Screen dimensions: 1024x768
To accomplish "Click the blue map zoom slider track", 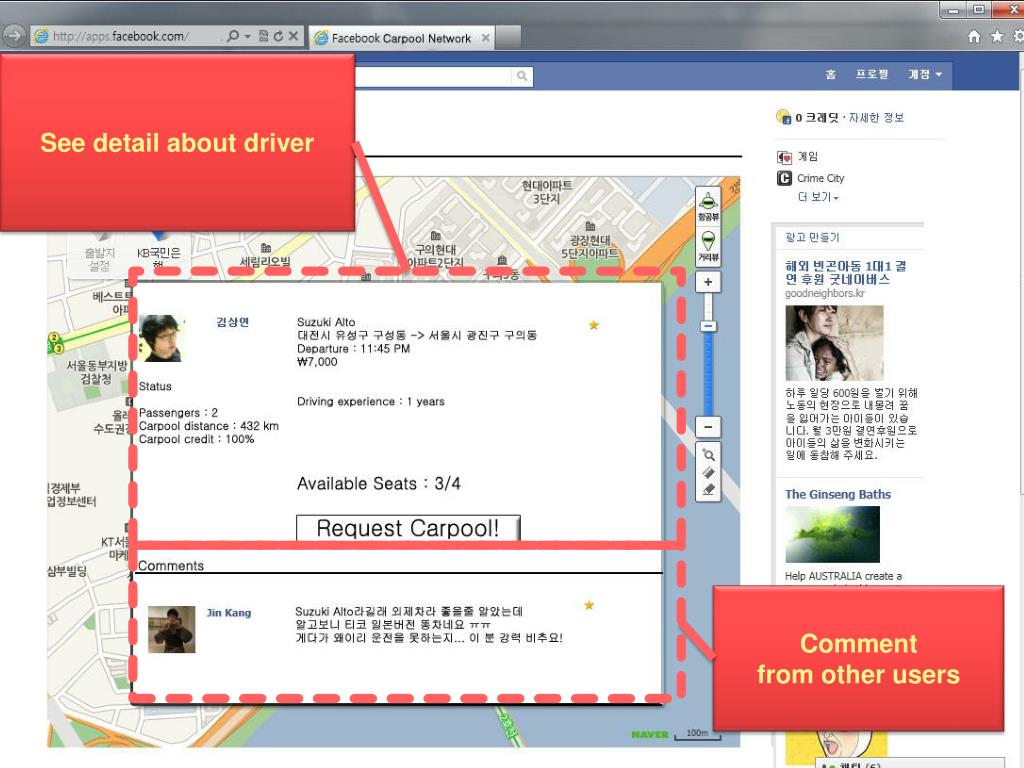I will (x=708, y=372).
